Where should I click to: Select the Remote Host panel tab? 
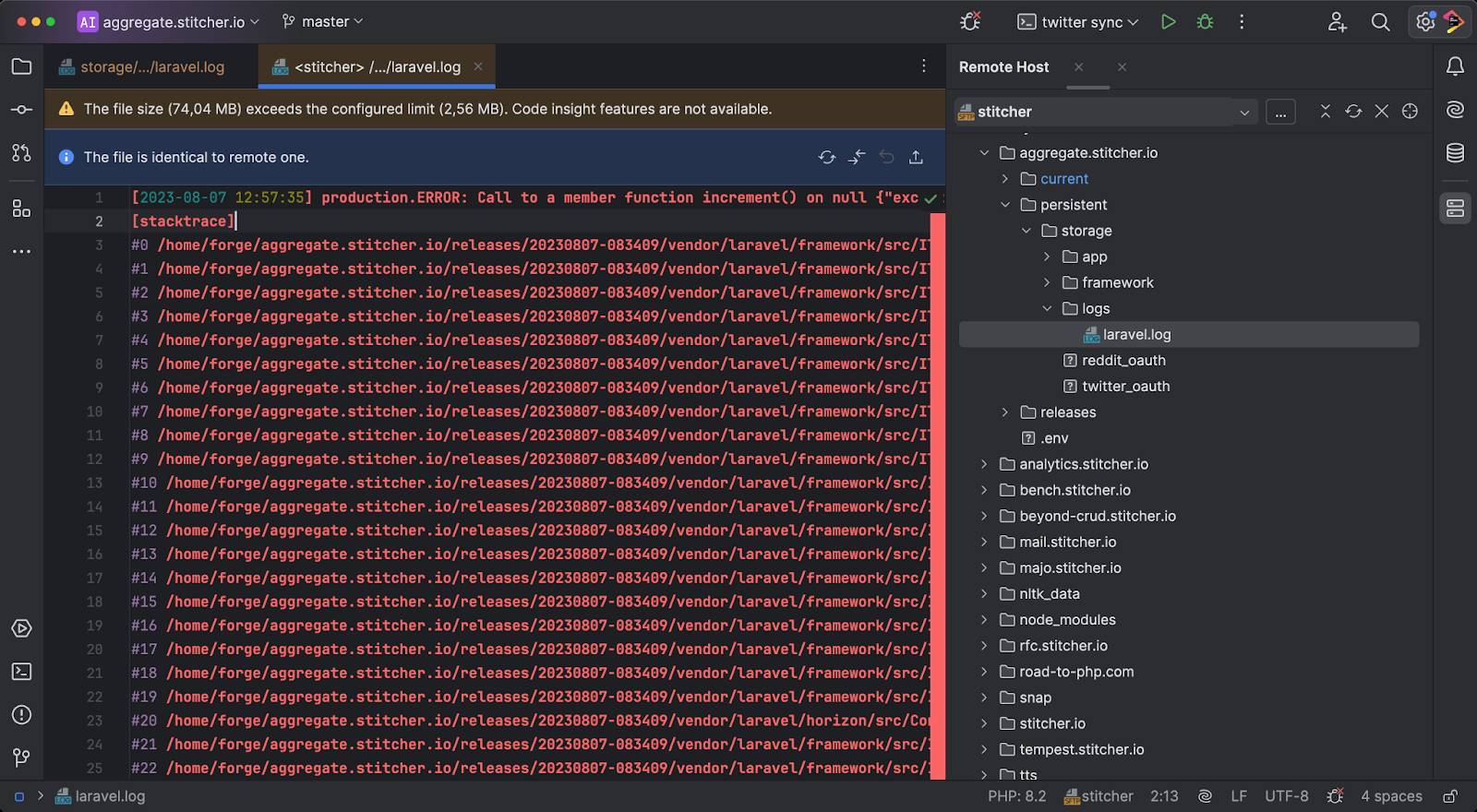1003,67
